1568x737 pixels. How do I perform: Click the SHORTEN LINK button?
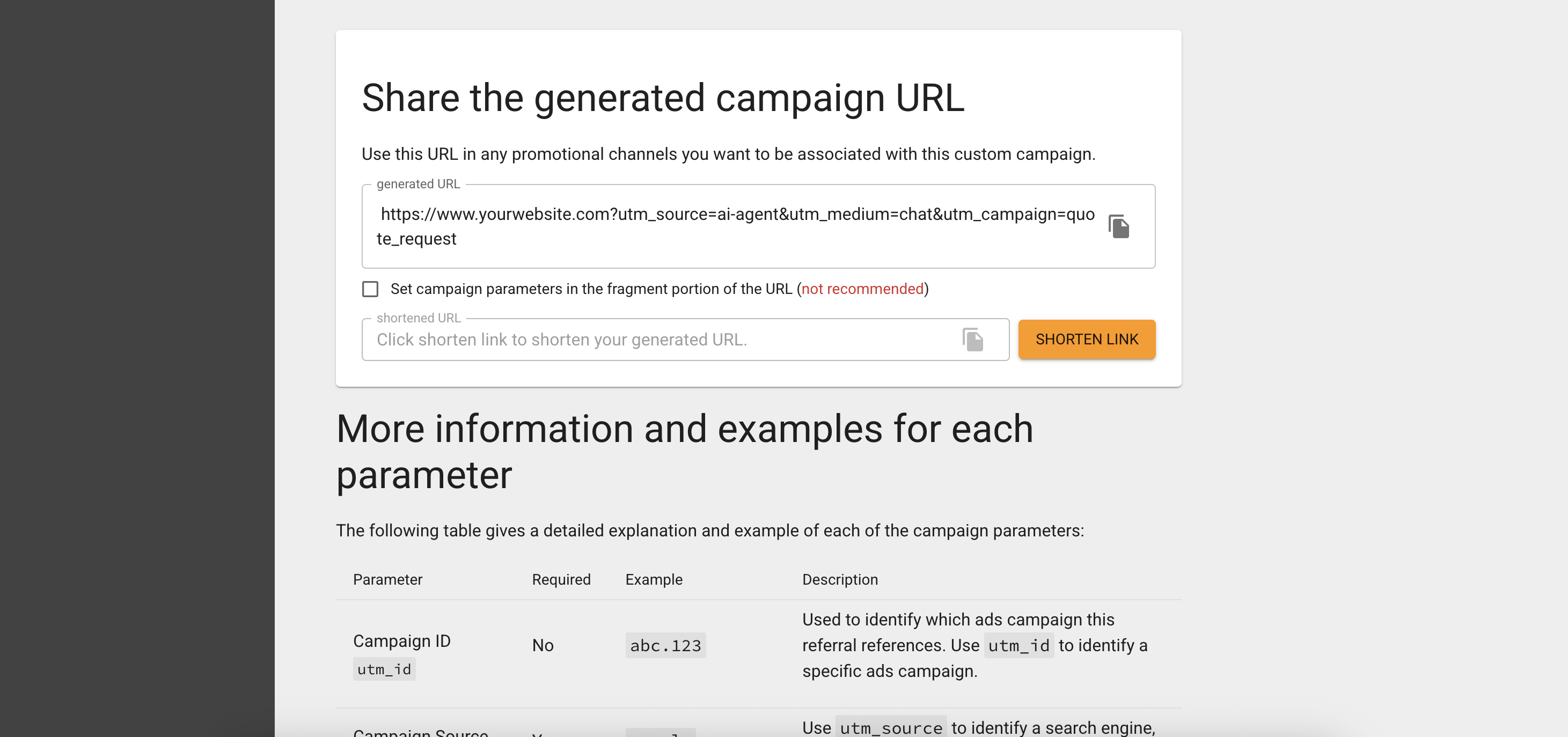tap(1087, 339)
